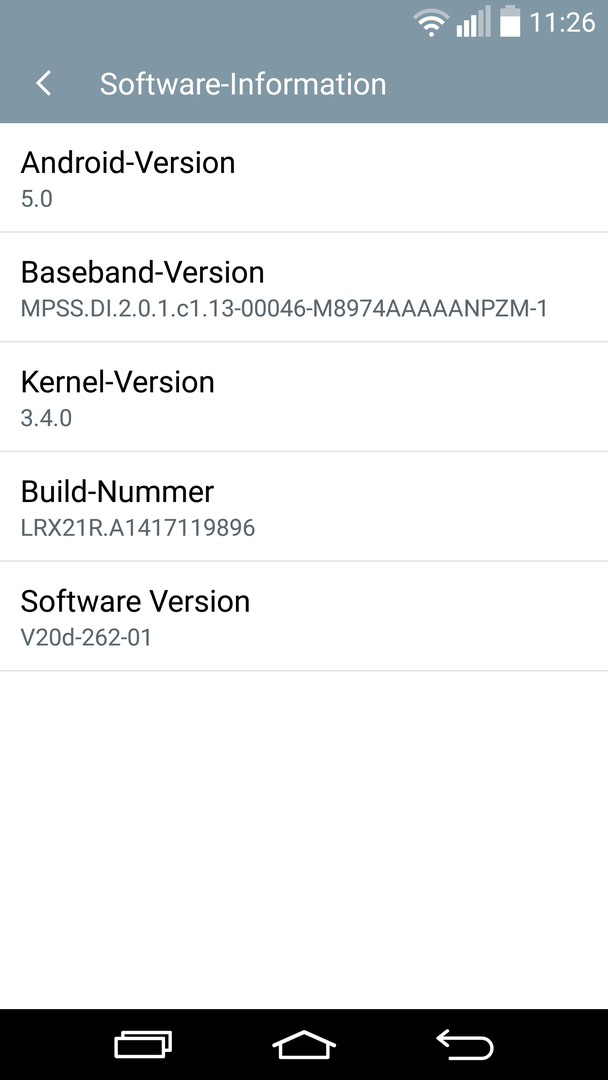The width and height of the screenshot is (608, 1080).
Task: Tap the 5.0 Android version value
Action: click(36, 199)
